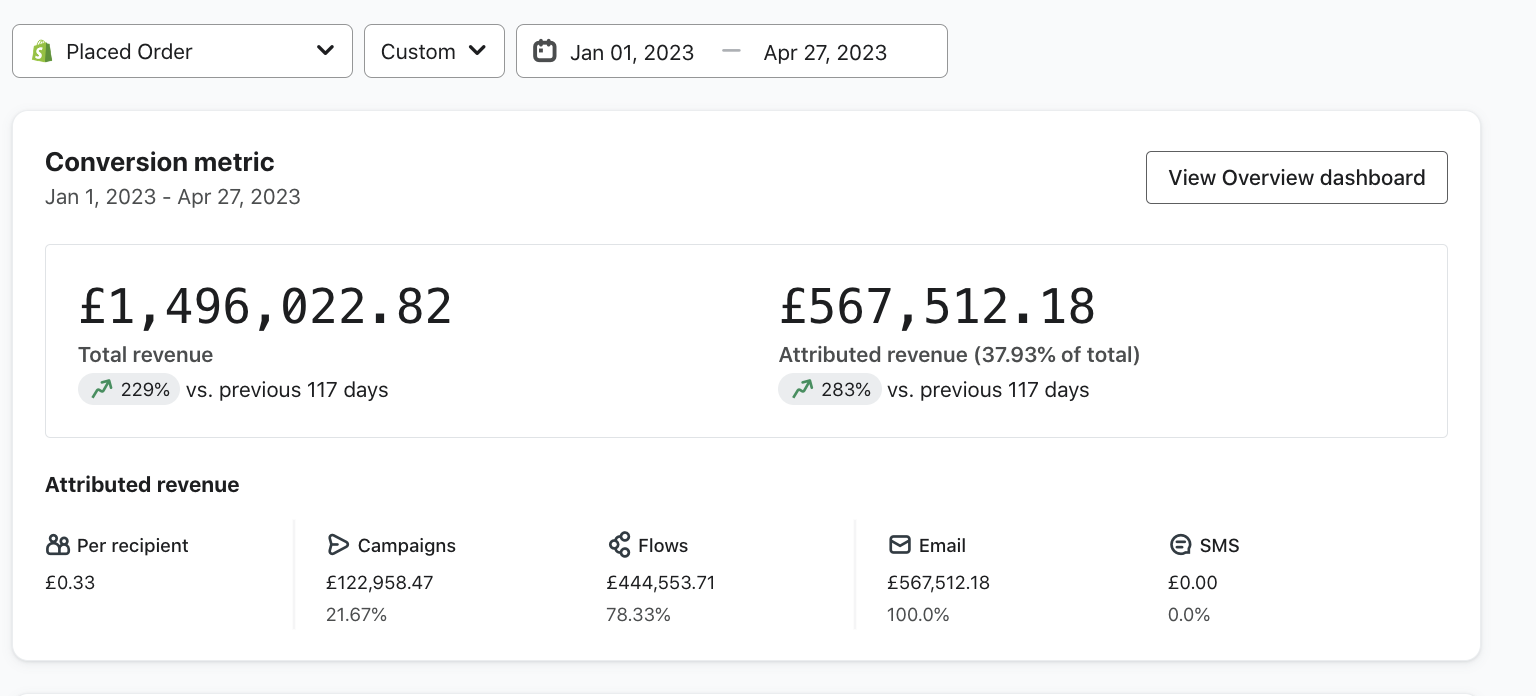The image size is (1536, 696).
Task: Click the £1,496,022.82 total revenue figure
Action: click(265, 307)
